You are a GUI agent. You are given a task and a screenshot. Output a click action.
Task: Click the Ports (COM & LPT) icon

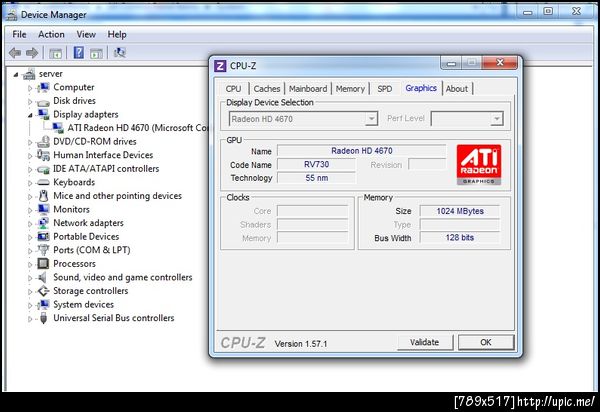click(43, 250)
